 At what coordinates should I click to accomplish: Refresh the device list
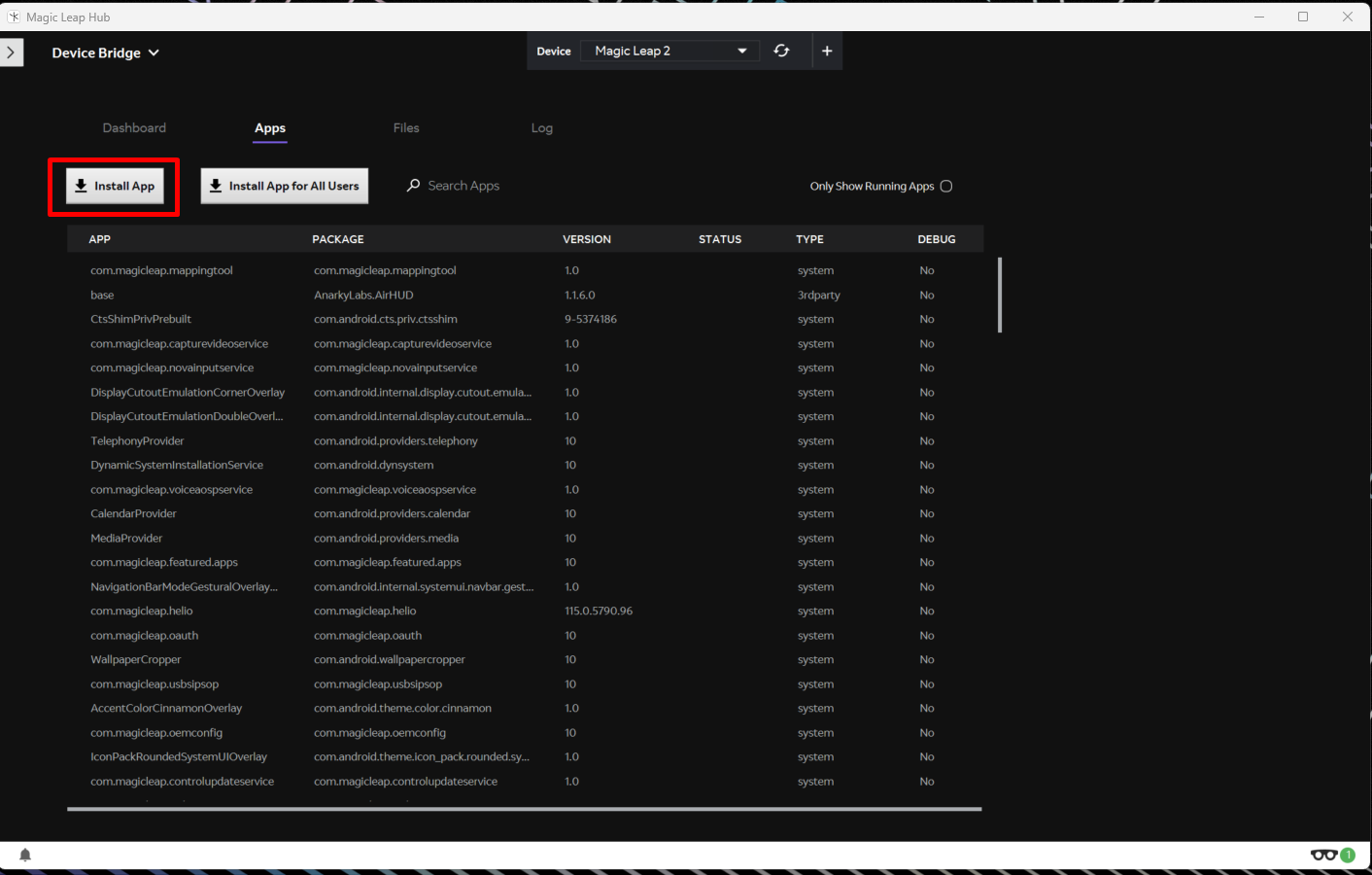(781, 51)
